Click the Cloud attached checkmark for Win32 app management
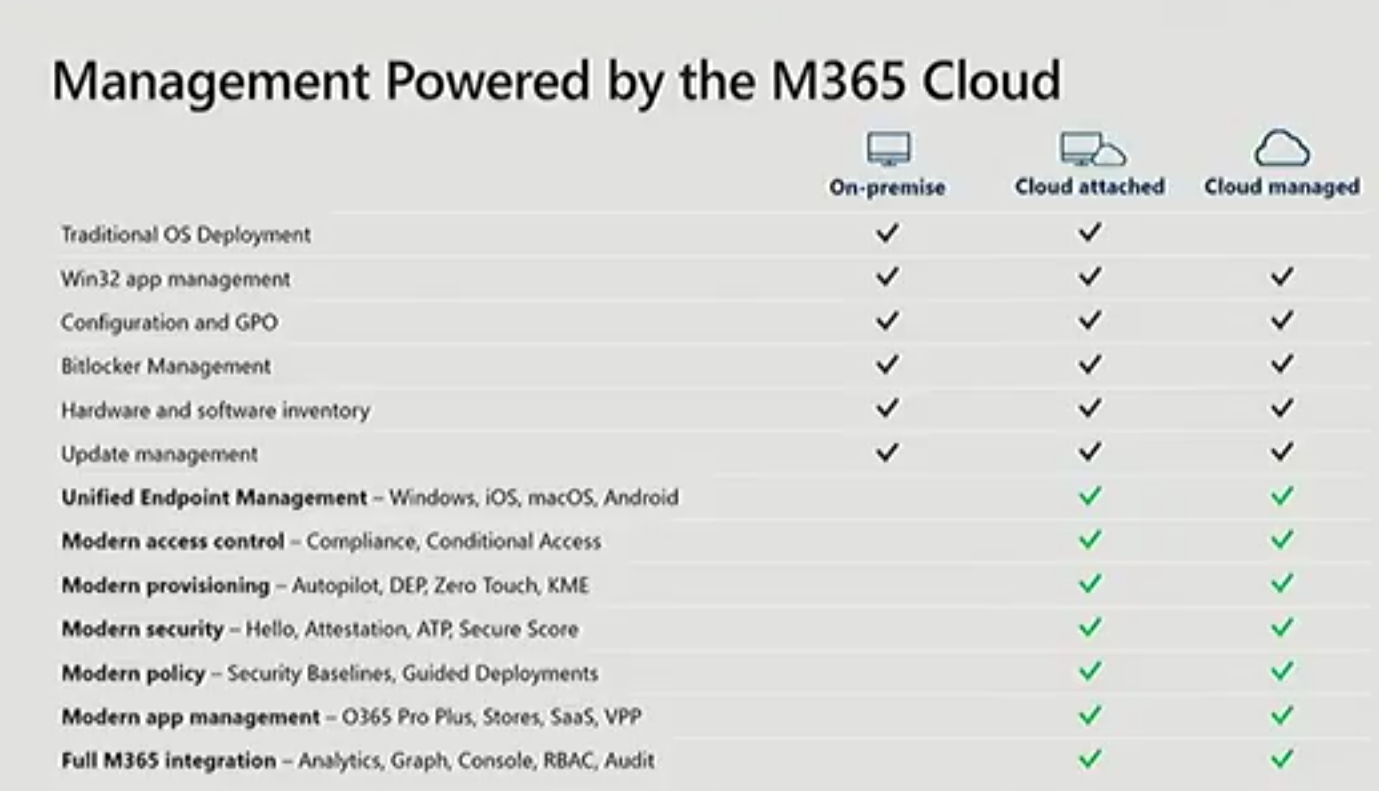Screen dimensions: 1379x791 pyautogui.click(x=1089, y=277)
